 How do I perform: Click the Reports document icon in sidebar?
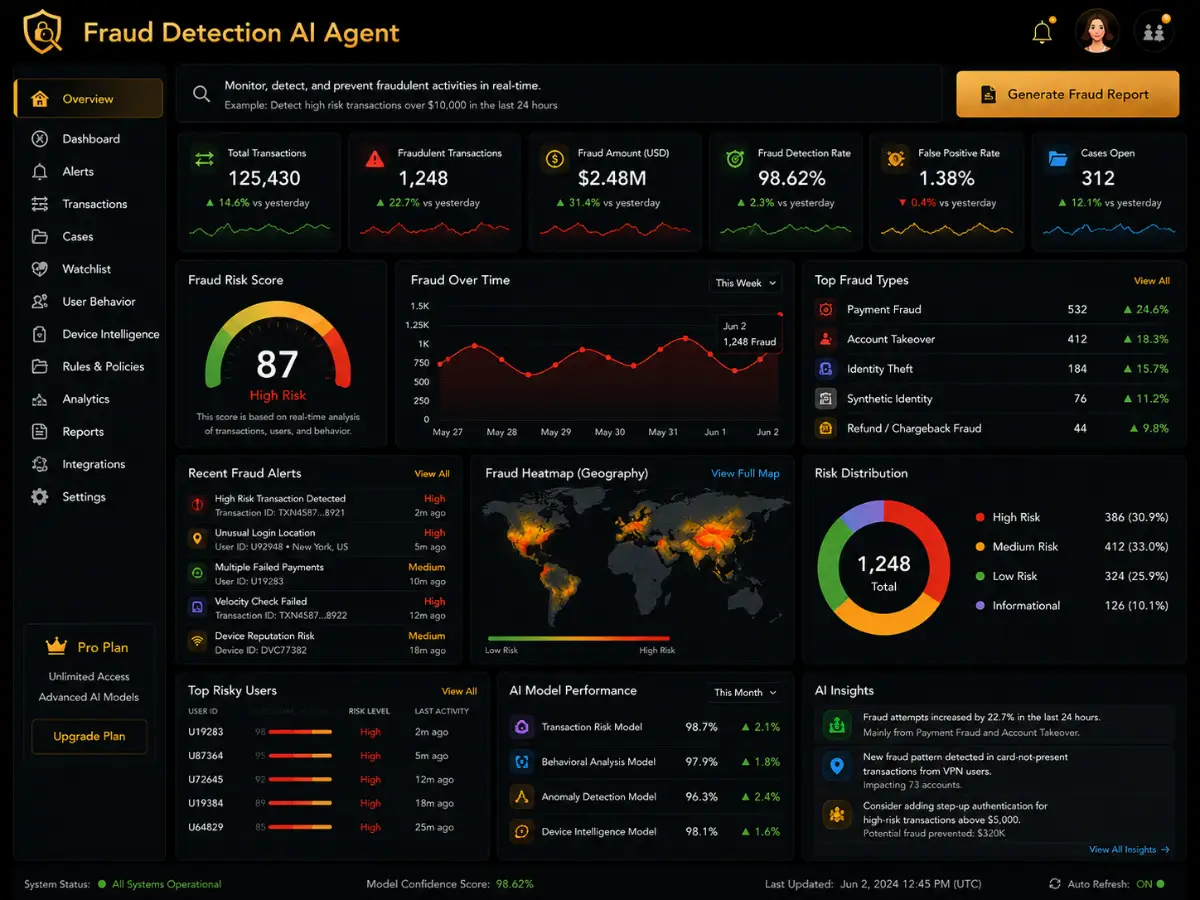pyautogui.click(x=40, y=432)
